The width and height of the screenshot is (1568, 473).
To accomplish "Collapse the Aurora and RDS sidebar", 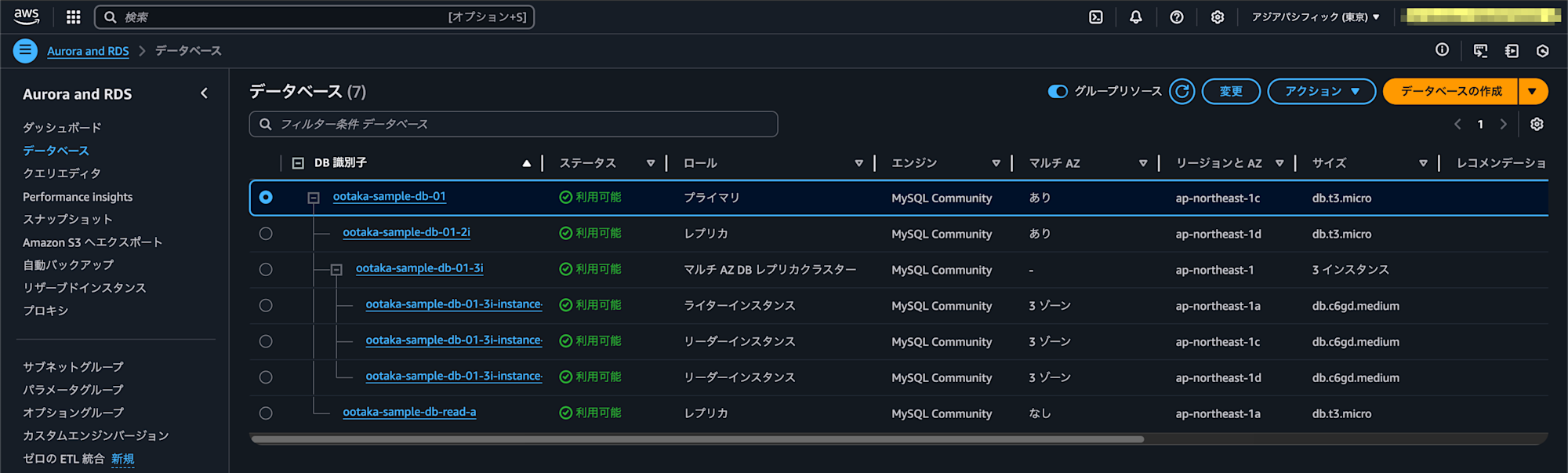I will (x=204, y=93).
